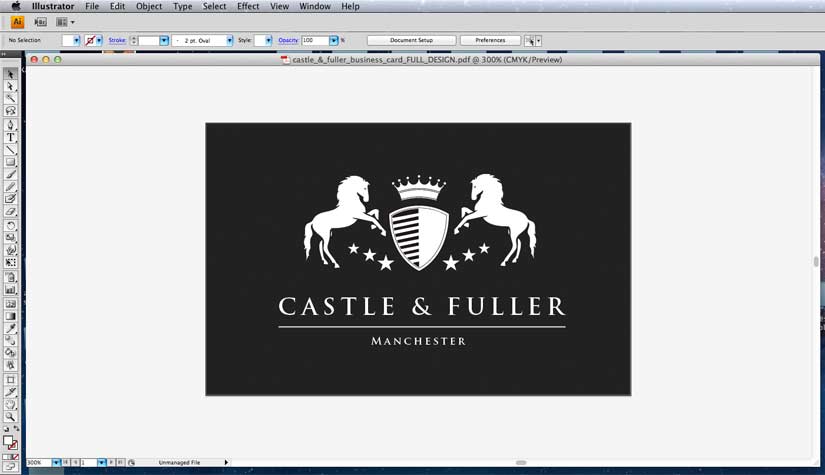Click the stroke weight stepper arrows

(x=134, y=41)
